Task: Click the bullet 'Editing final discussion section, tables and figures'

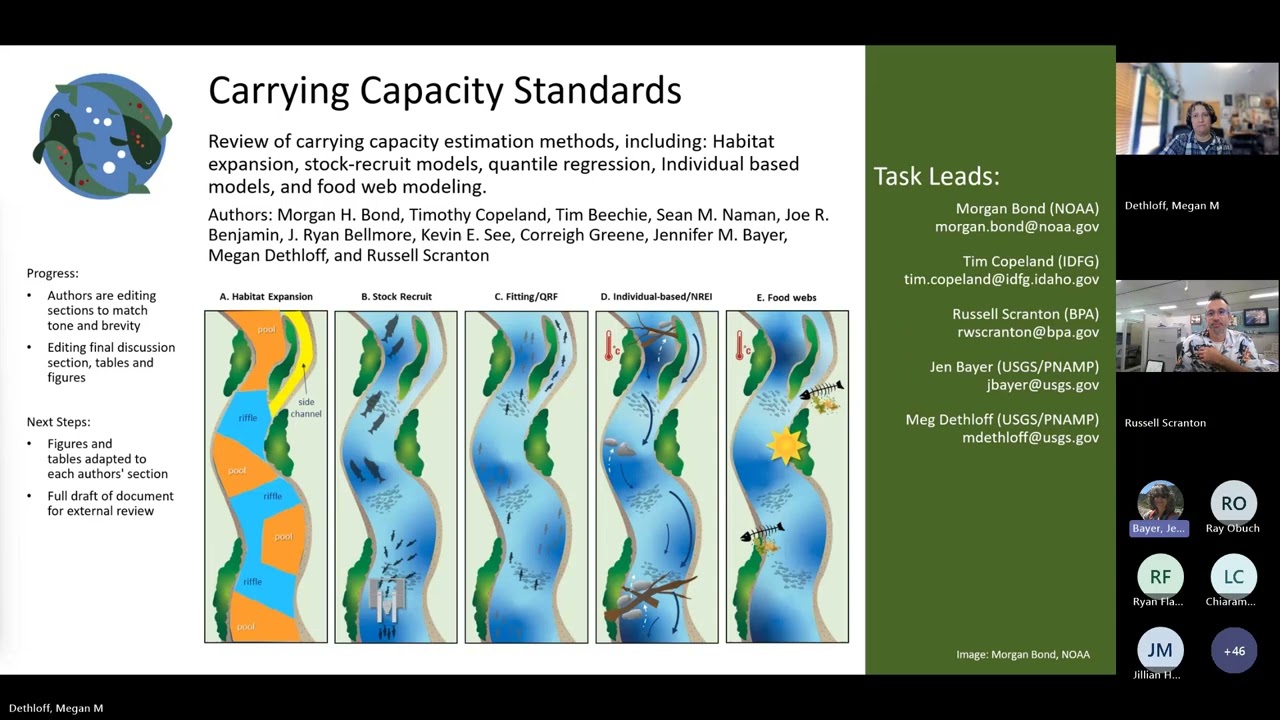Action: click(x=111, y=362)
